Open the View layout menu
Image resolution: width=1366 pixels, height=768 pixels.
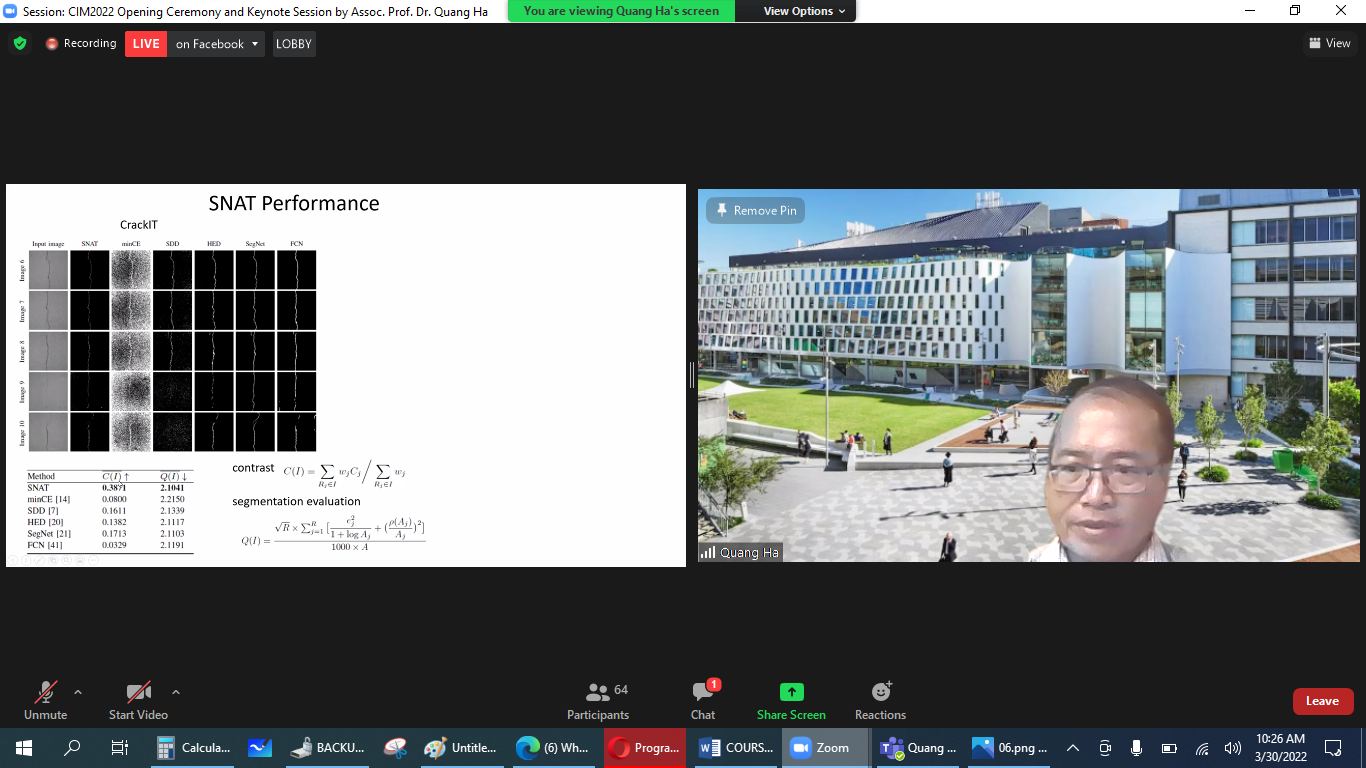coord(1329,43)
